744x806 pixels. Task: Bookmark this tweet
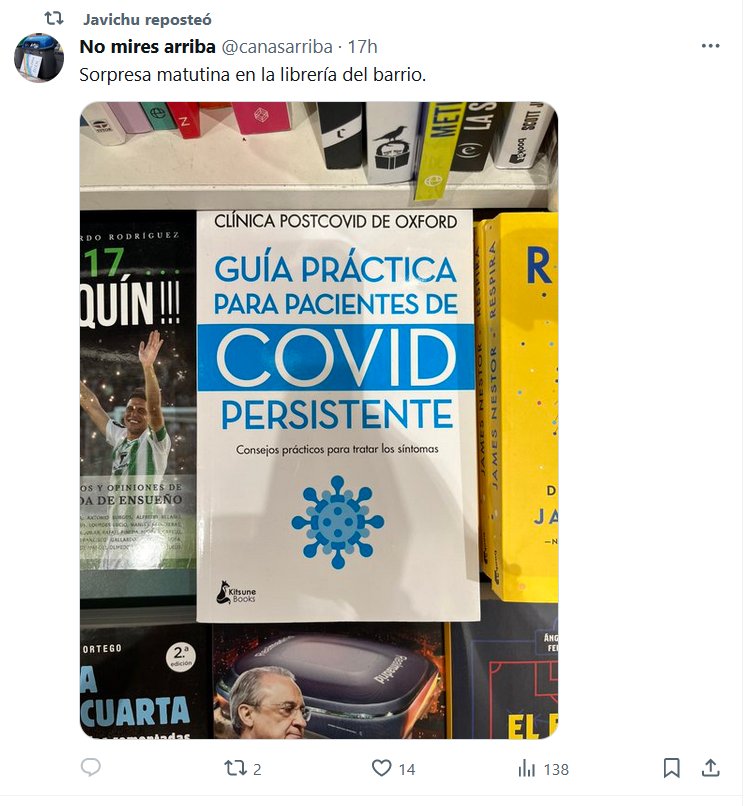click(671, 768)
